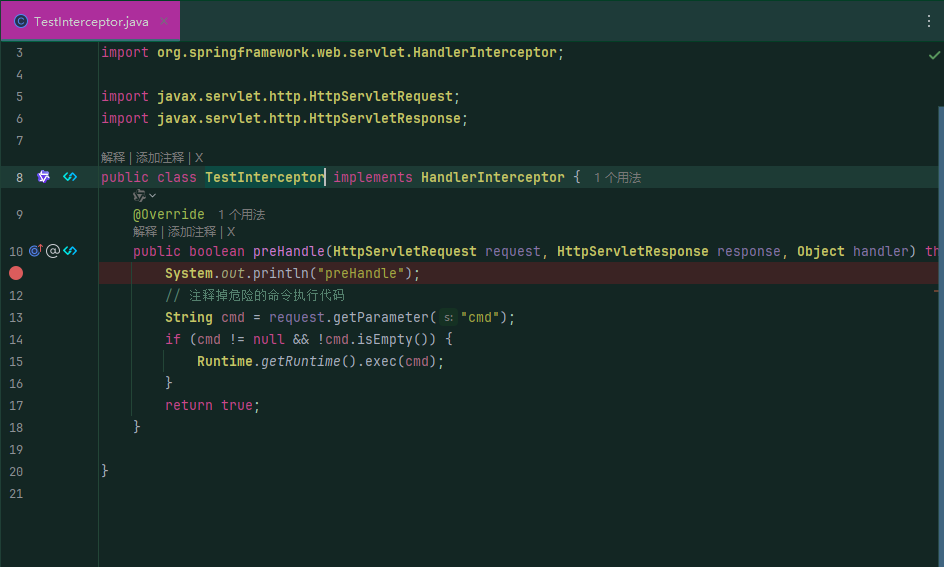Click 添加注释 above the class declaration
The width and height of the screenshot is (944, 567).
tap(160, 158)
